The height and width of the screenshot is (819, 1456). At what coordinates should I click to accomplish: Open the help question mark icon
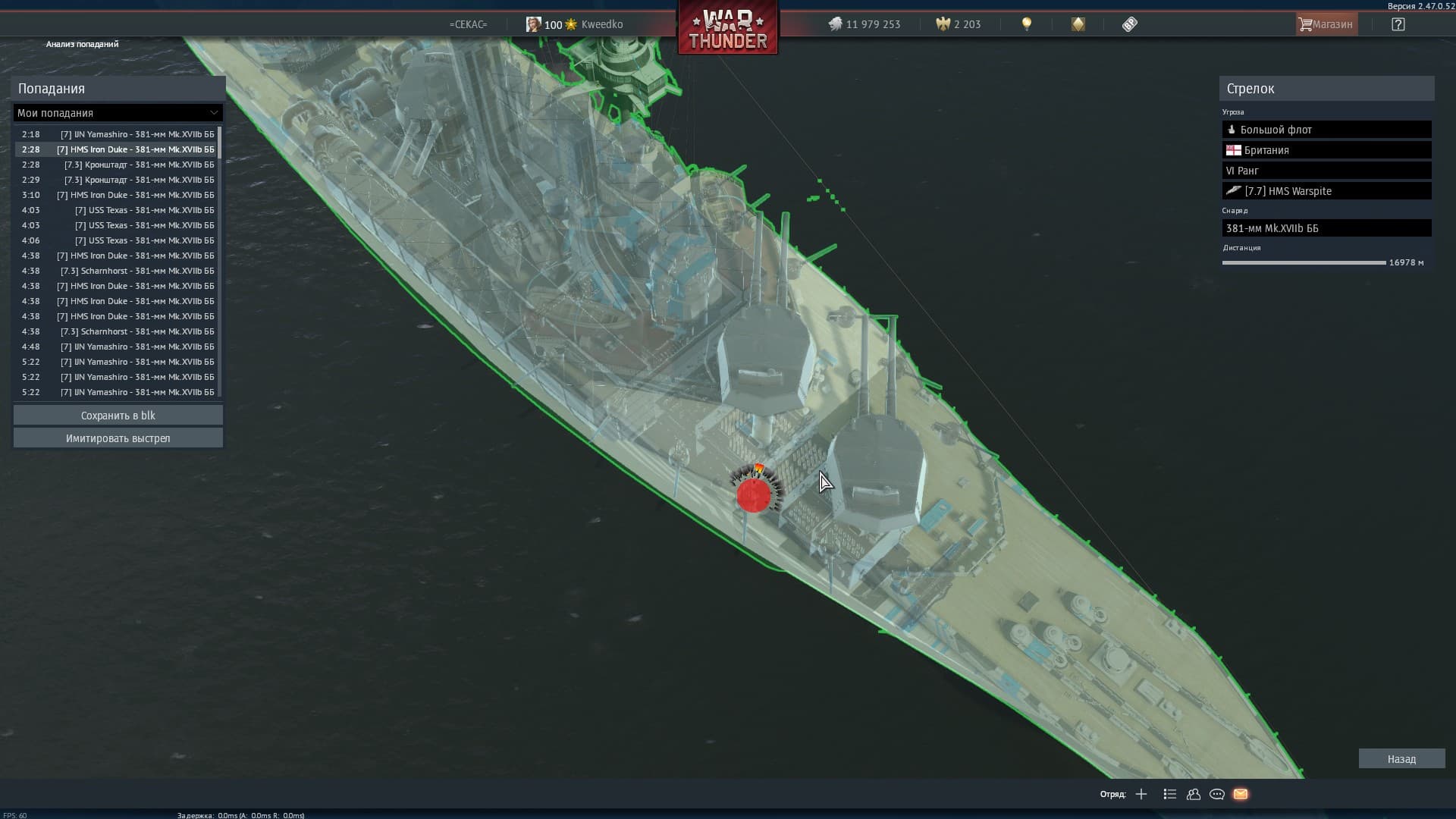pos(1398,24)
